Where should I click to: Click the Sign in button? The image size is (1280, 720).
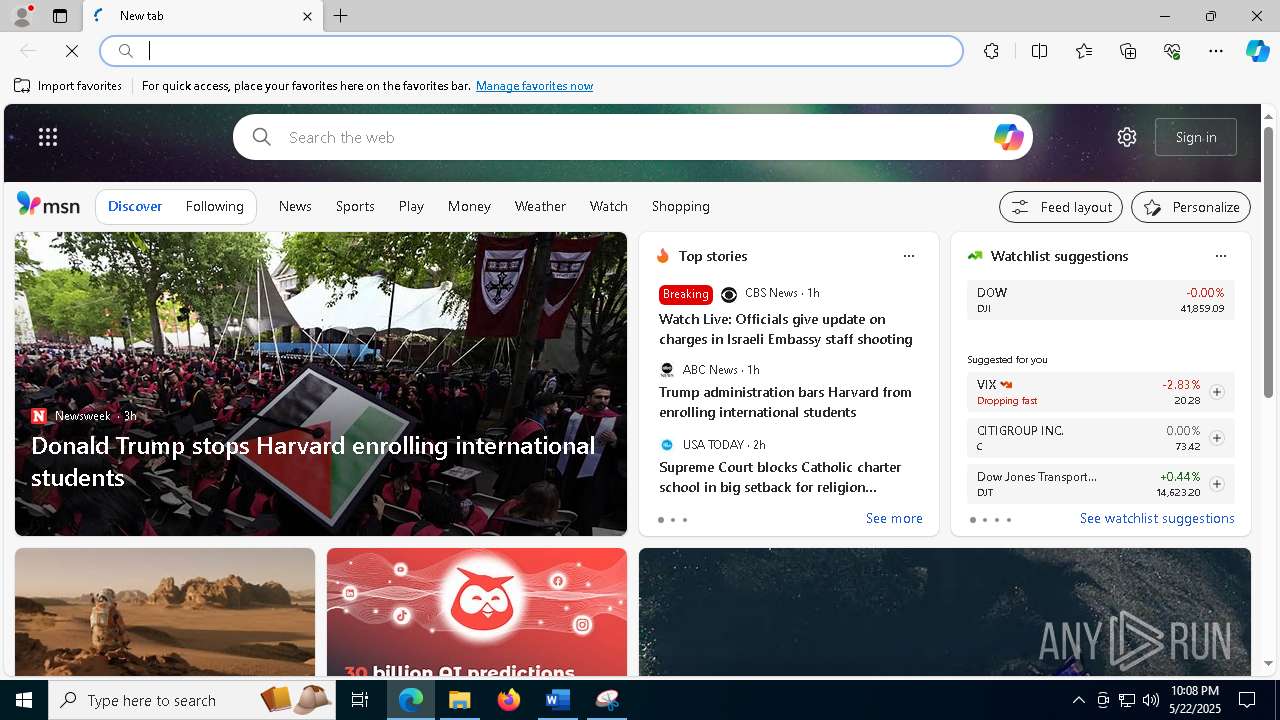coord(1196,137)
